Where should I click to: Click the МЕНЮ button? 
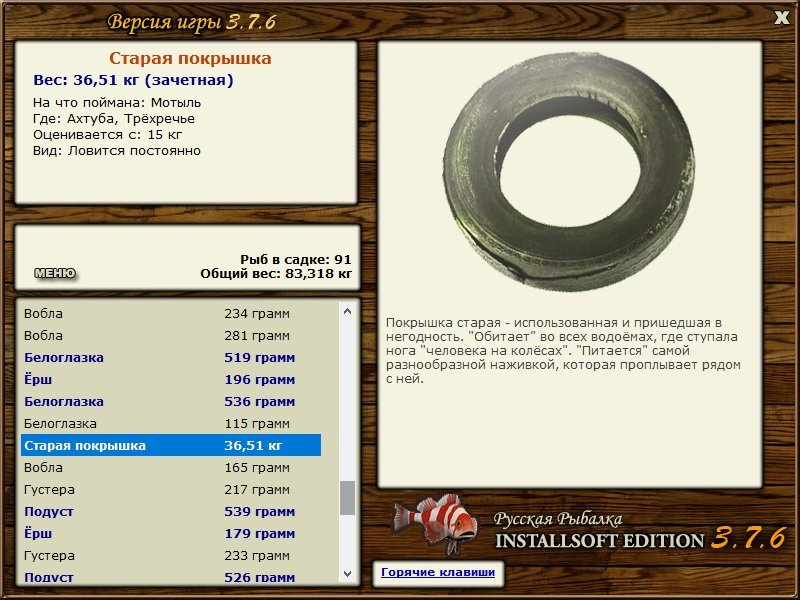click(x=55, y=273)
